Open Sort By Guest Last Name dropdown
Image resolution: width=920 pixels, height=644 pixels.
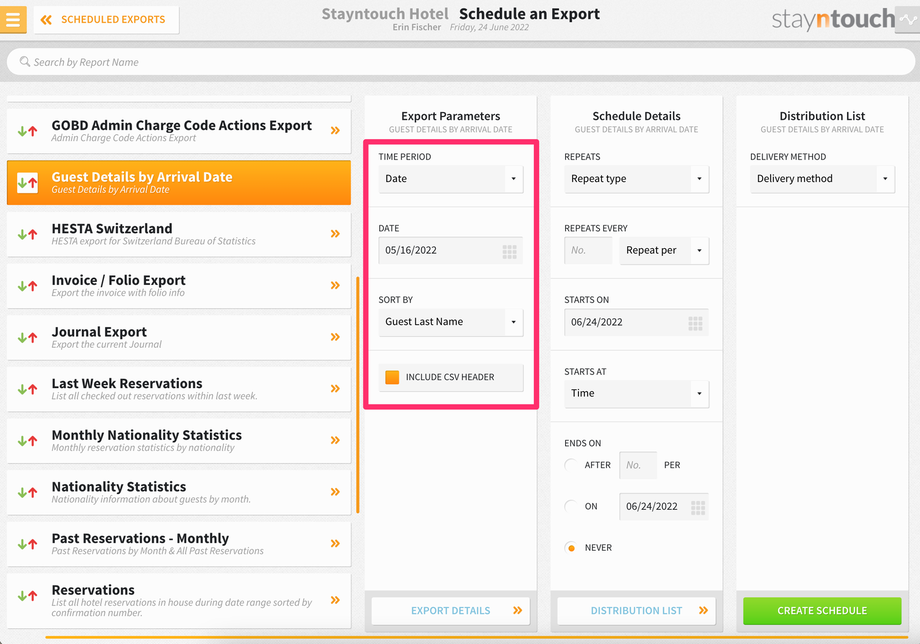pos(451,322)
